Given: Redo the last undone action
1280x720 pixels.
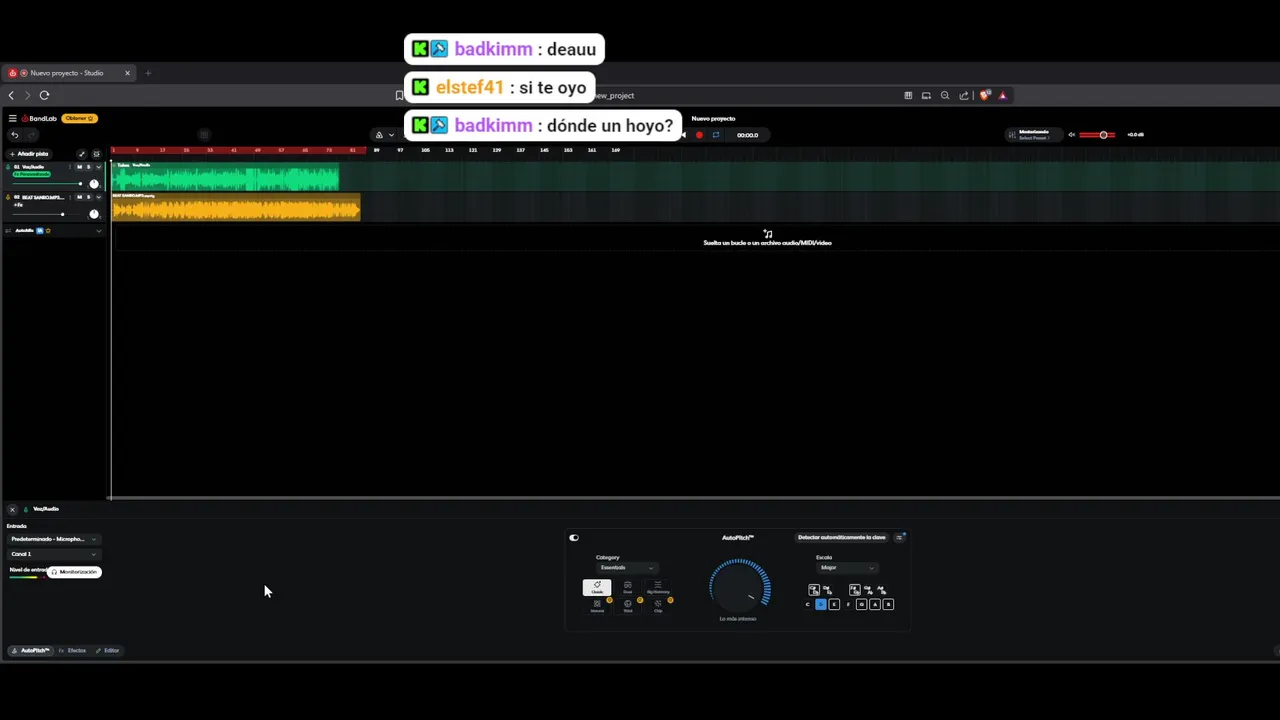Looking at the screenshot, I should click(x=31, y=135).
